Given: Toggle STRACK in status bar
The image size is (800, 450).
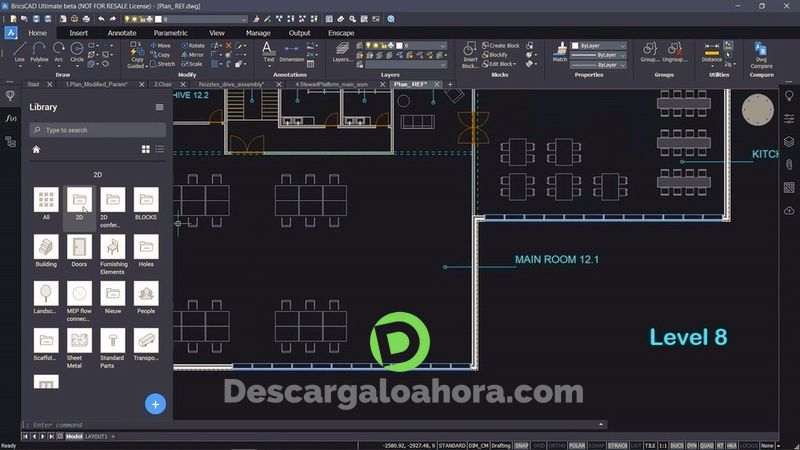Looking at the screenshot, I should pyautogui.click(x=617, y=445).
